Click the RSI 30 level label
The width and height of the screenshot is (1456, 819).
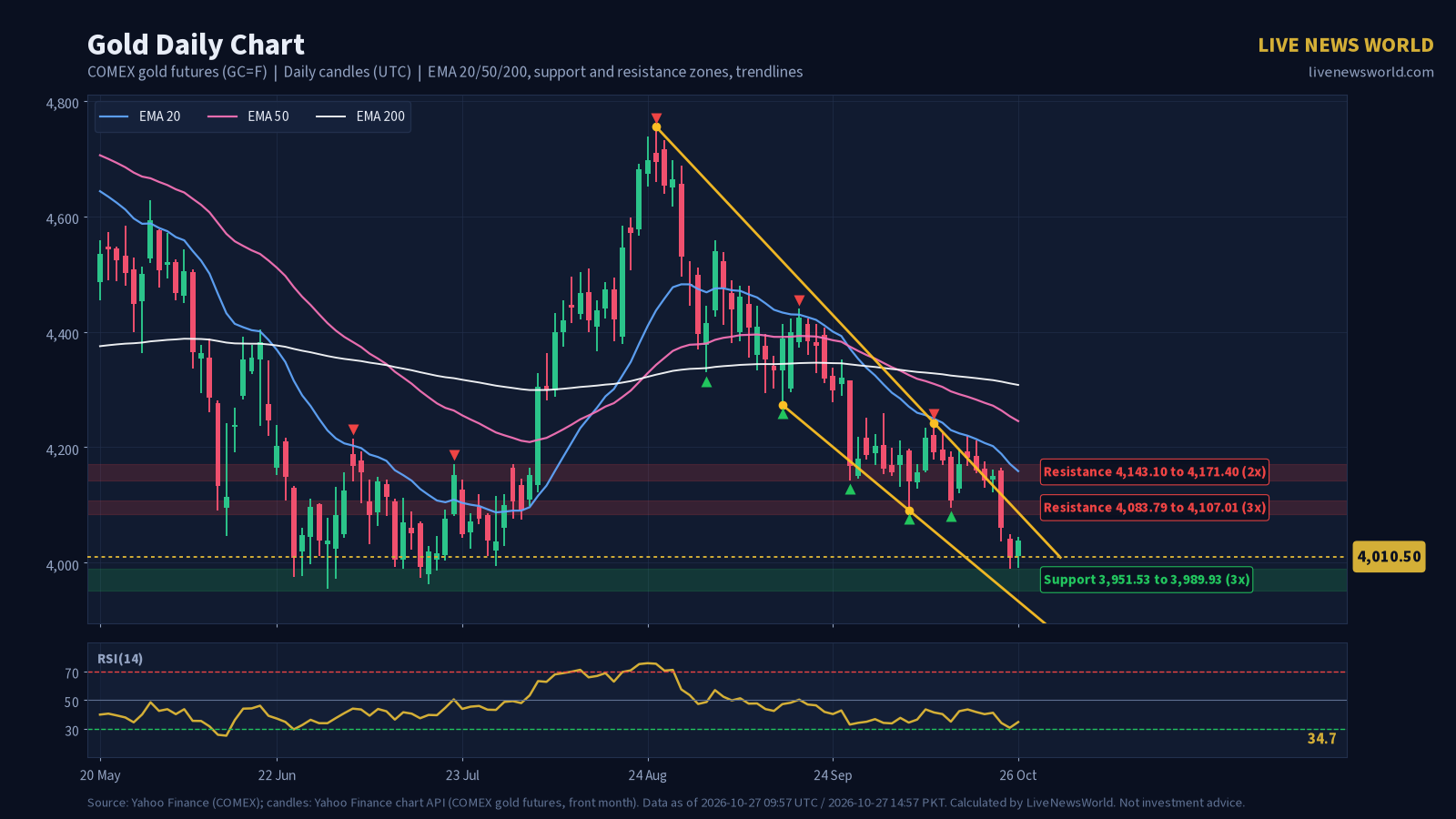[x=72, y=731]
